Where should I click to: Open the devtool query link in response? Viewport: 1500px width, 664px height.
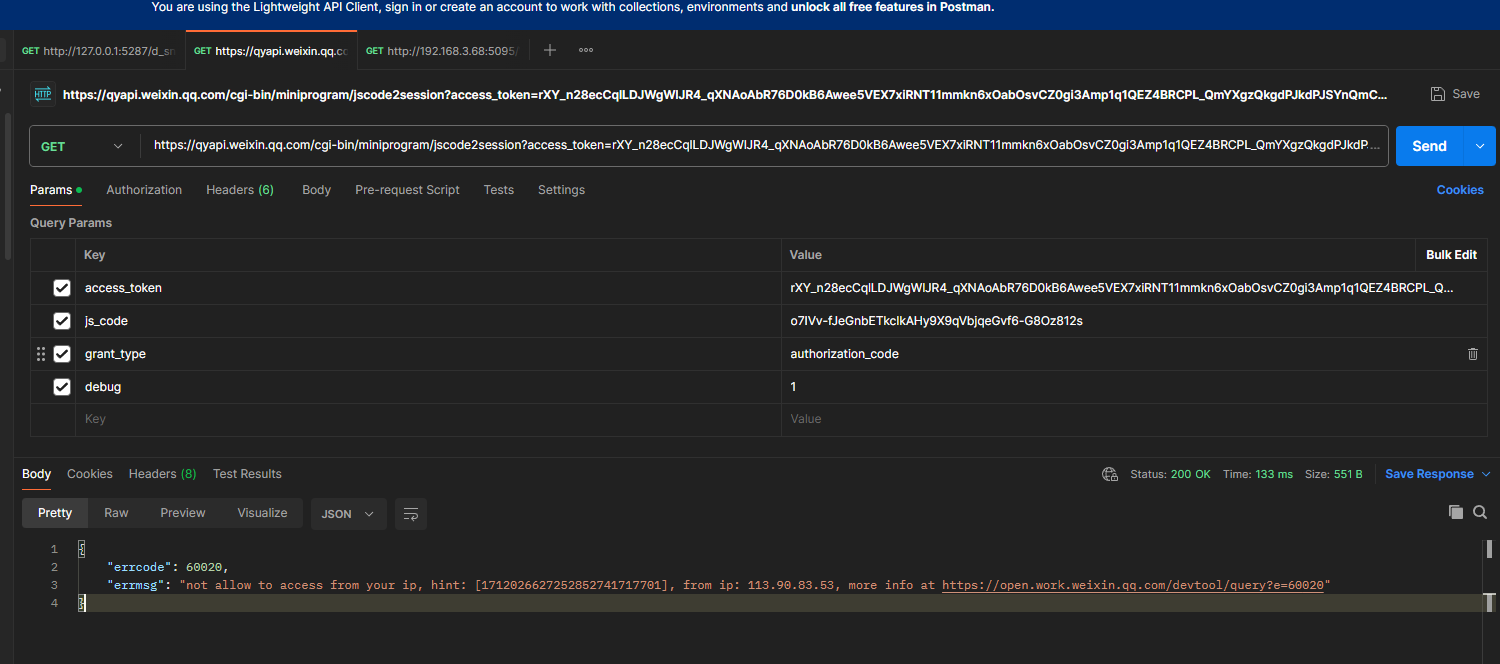point(1133,585)
